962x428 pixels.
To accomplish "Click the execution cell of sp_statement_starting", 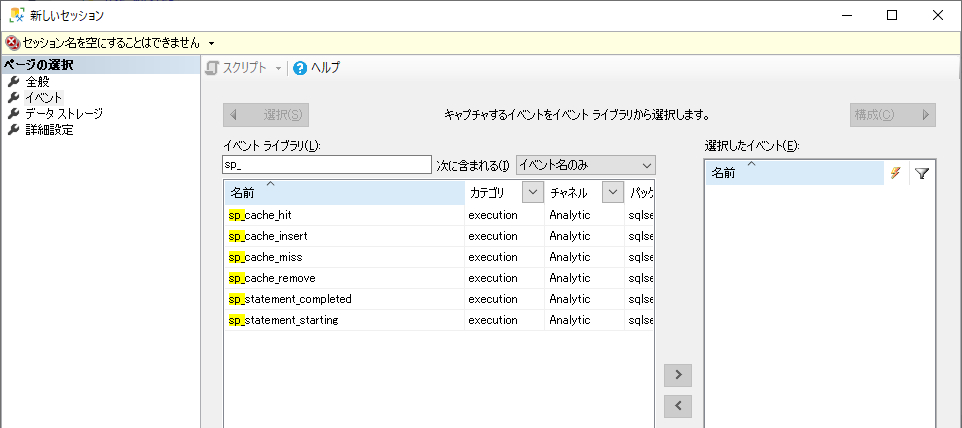I will [x=504, y=320].
